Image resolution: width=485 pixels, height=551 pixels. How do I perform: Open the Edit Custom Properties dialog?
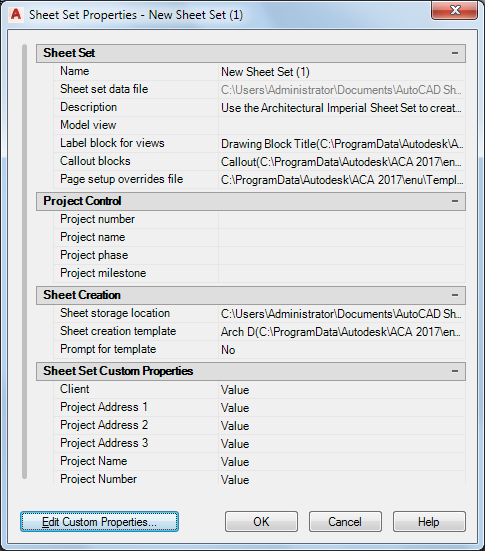pyautogui.click(x=99, y=521)
